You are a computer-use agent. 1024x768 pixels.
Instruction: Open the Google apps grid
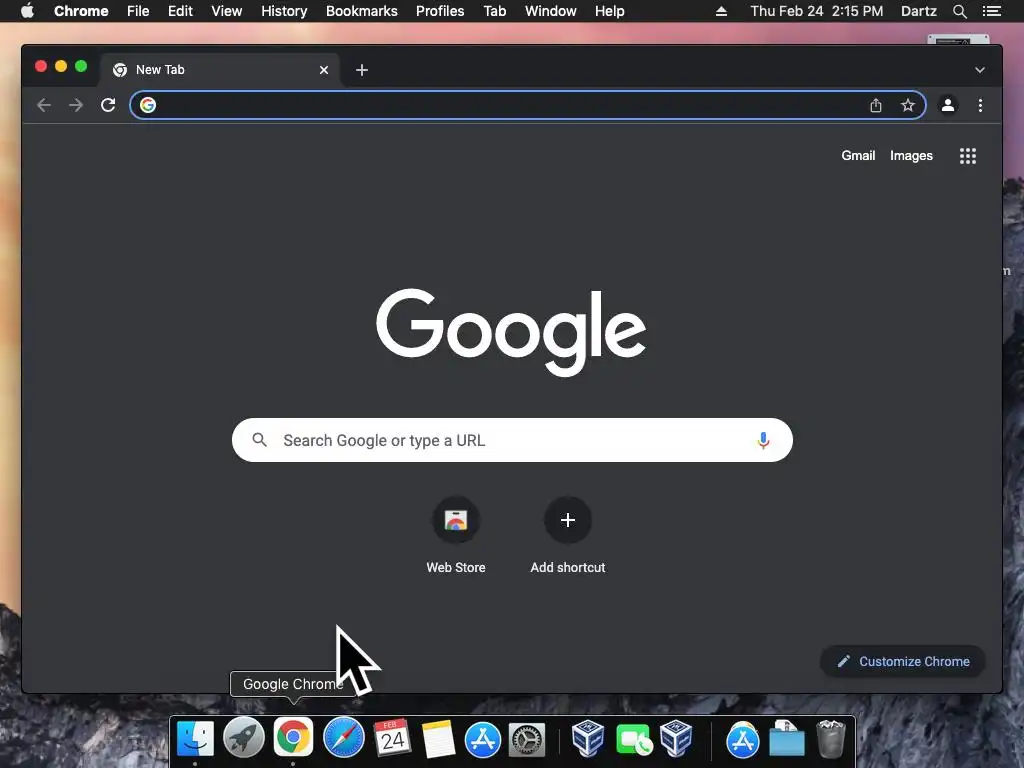[x=968, y=156]
